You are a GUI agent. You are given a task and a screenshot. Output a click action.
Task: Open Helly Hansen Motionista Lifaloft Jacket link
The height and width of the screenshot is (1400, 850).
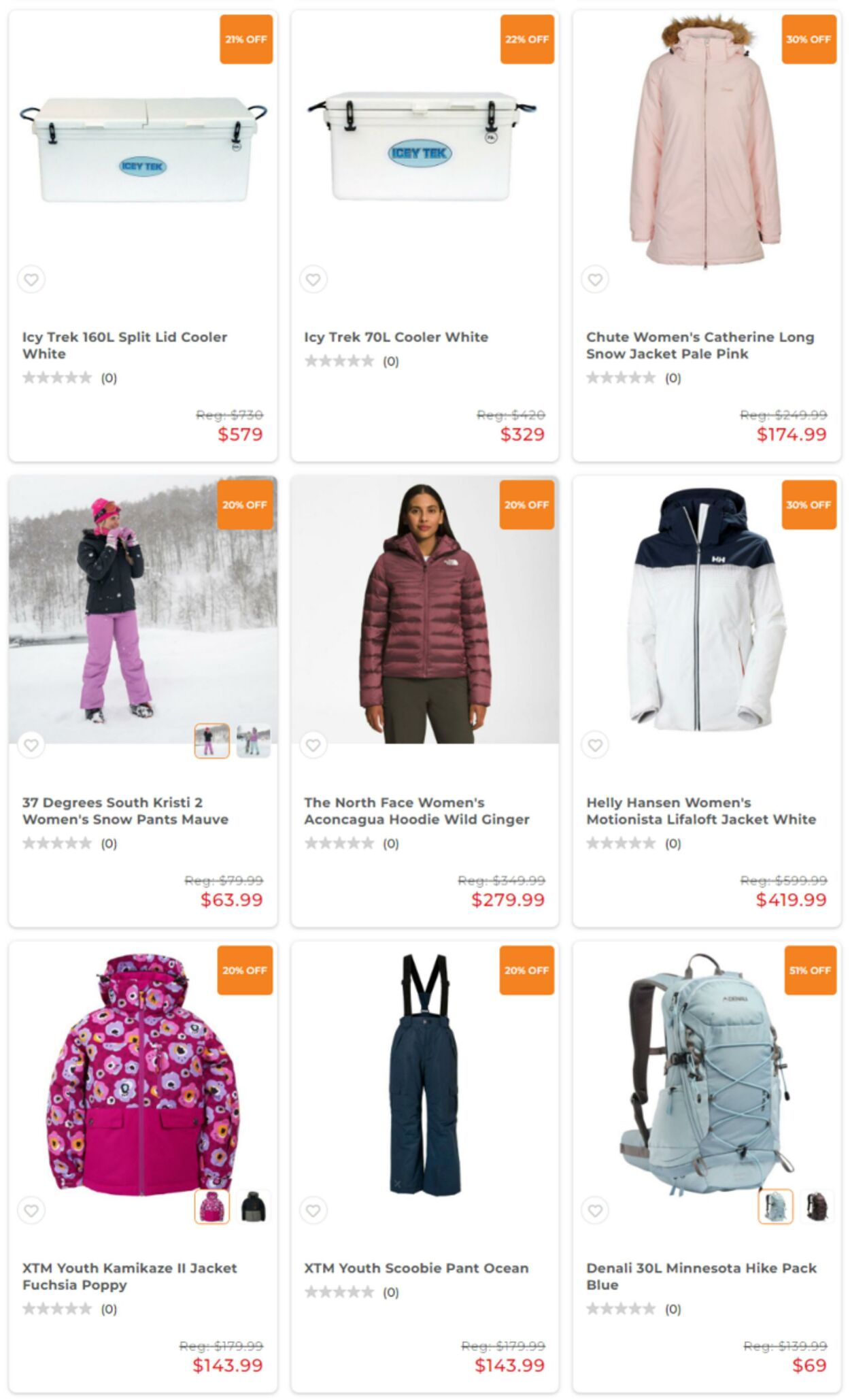click(701, 811)
